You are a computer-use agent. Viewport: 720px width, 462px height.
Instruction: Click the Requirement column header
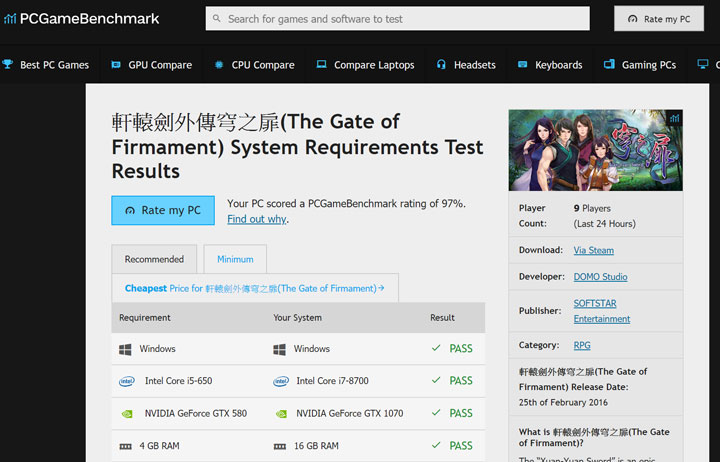(x=145, y=318)
